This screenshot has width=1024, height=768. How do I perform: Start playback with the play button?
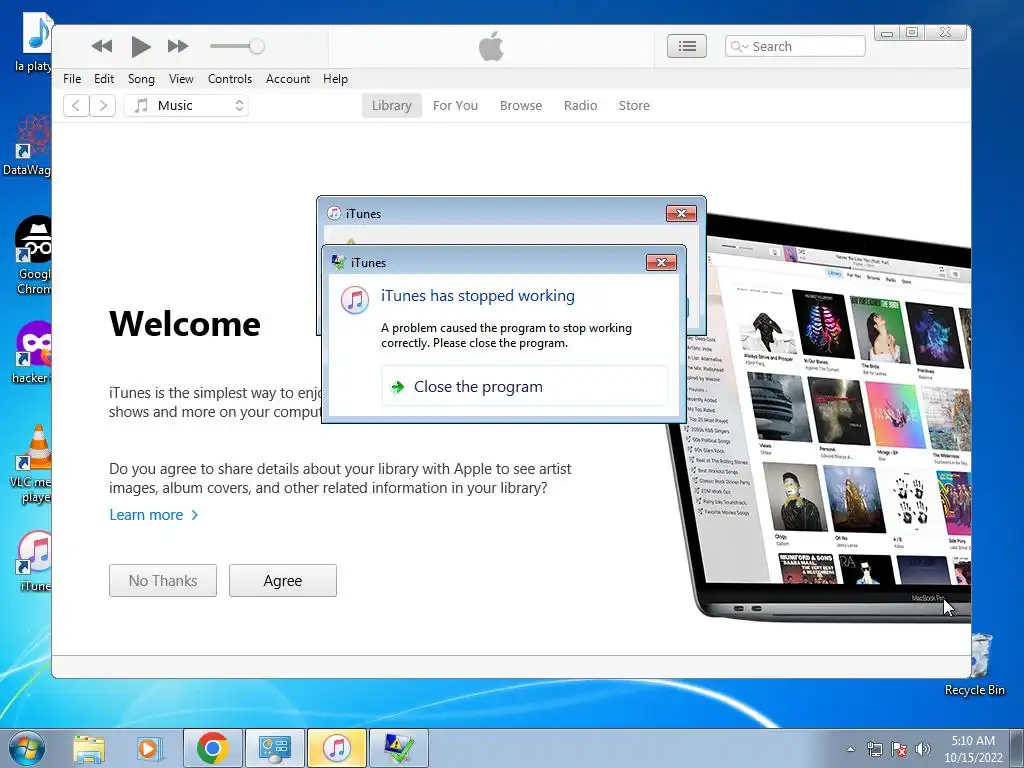tap(140, 46)
